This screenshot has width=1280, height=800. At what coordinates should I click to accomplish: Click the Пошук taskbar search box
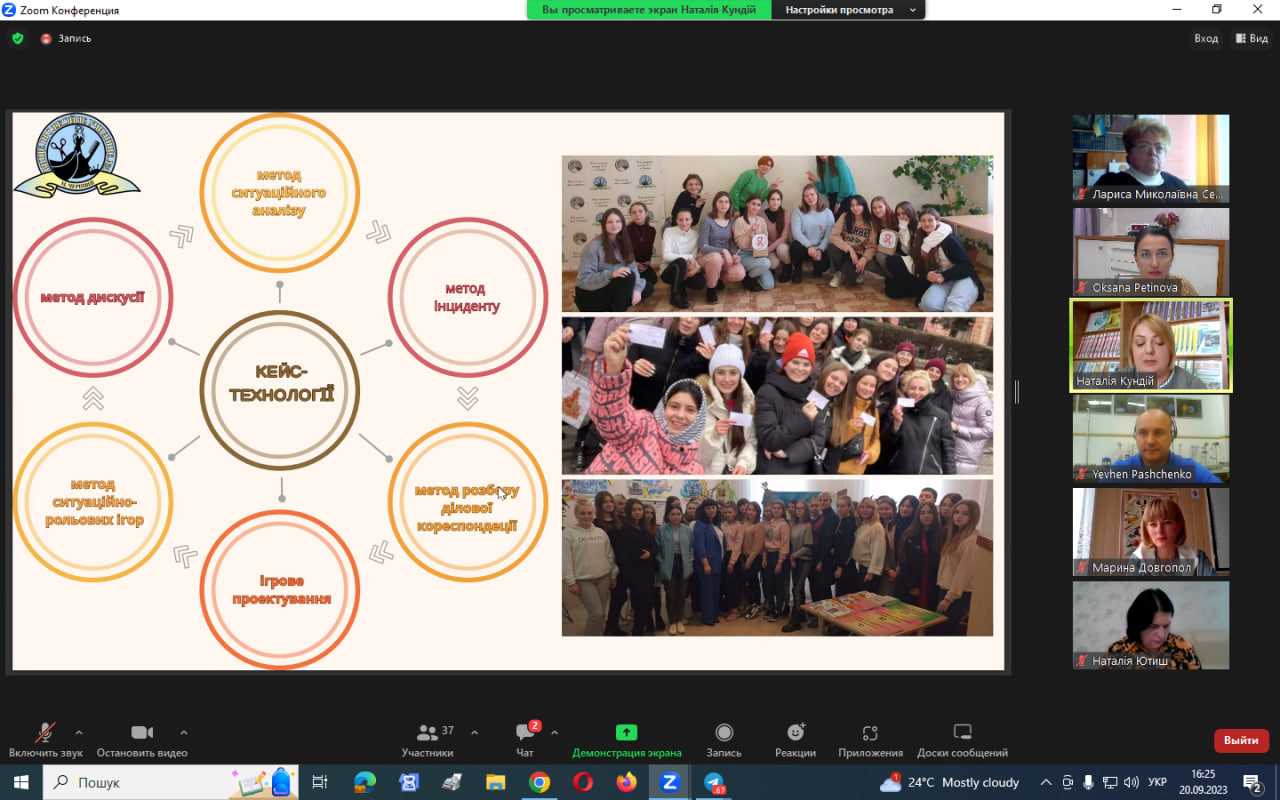[x=170, y=782]
